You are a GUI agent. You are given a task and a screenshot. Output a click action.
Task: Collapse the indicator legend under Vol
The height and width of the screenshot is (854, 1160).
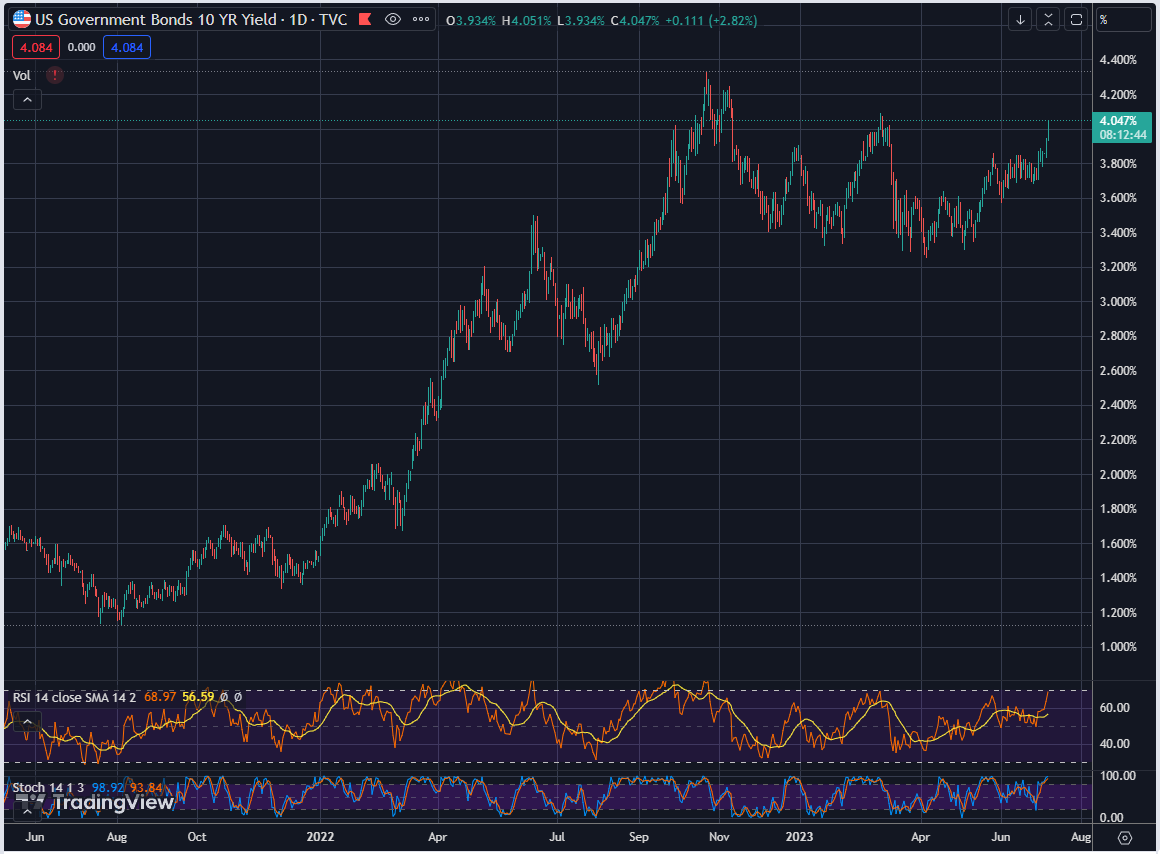coord(27,99)
